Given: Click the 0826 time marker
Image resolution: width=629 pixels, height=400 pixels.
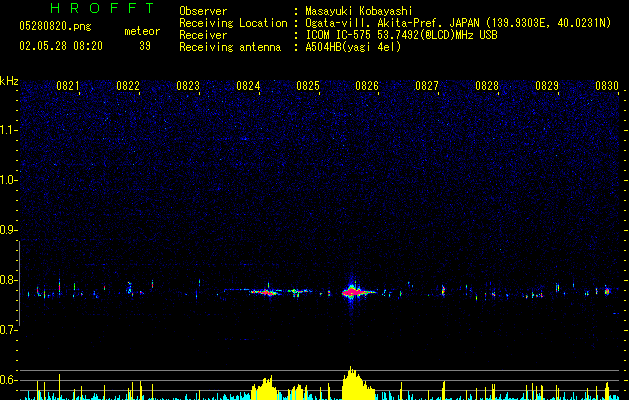Looking at the screenshot, I should click(367, 86).
